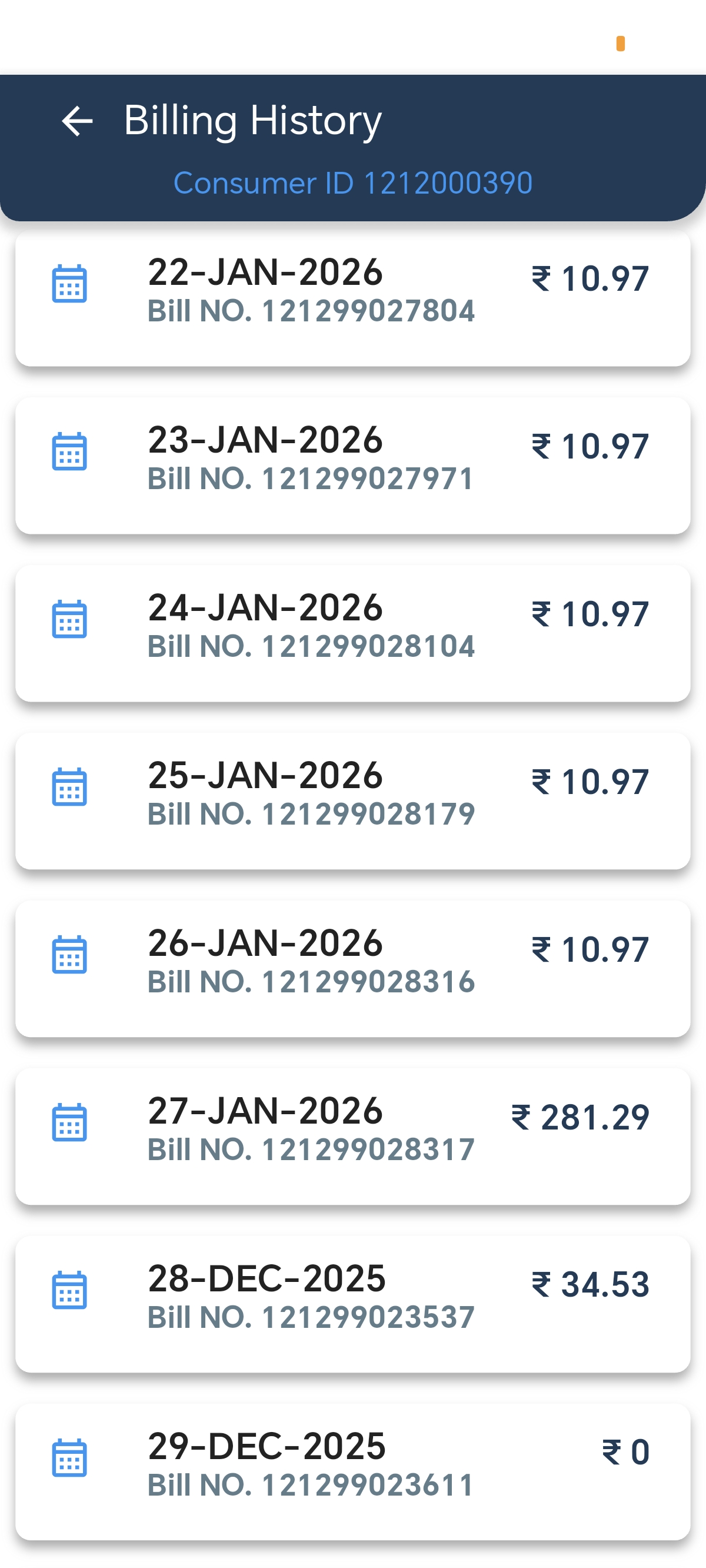Screen dimensions: 706x1568
Task: Tap the ₹ 0 amount on 29-DEC-2025
Action: click(625, 1453)
